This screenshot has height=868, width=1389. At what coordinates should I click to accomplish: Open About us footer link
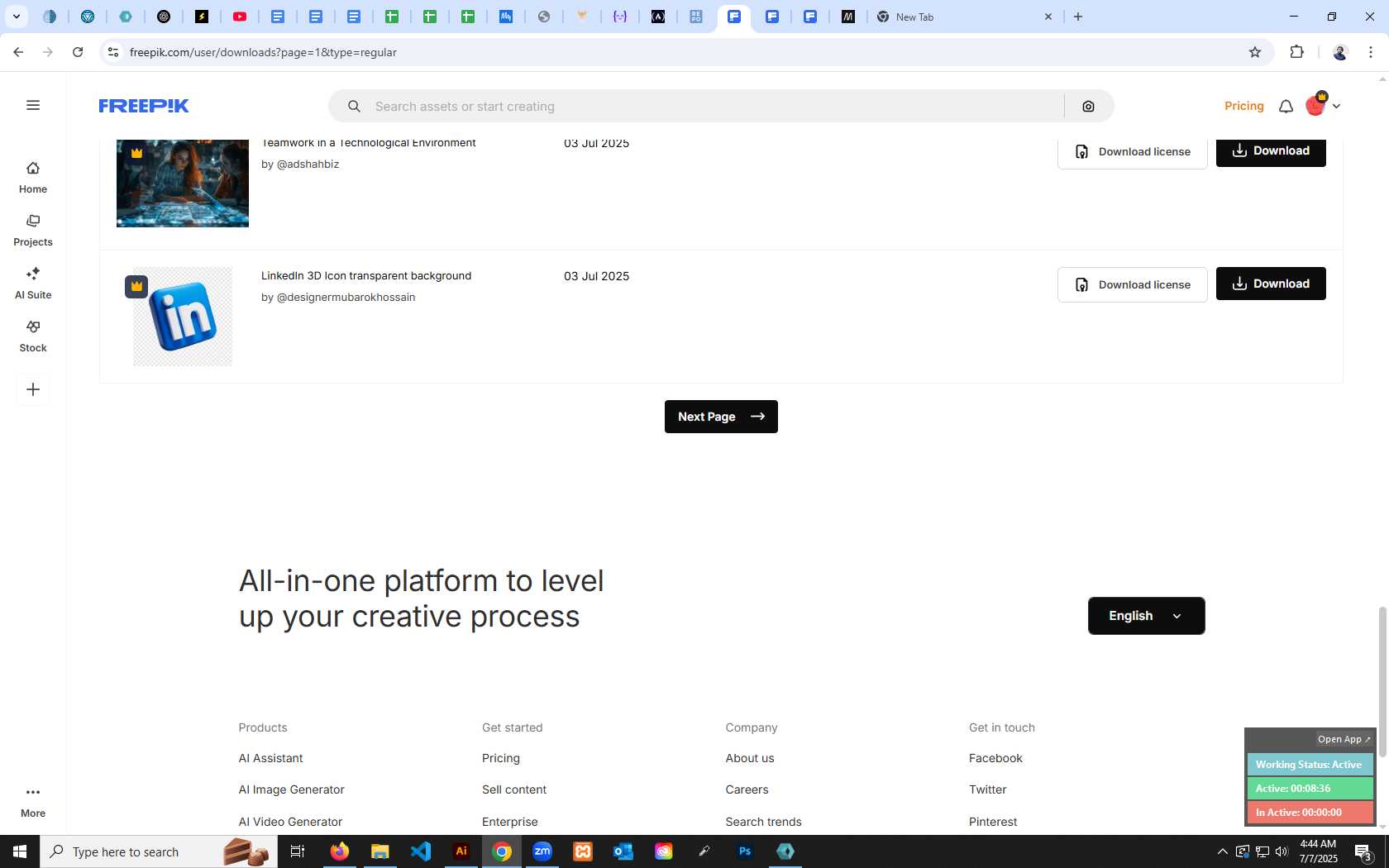click(750, 758)
